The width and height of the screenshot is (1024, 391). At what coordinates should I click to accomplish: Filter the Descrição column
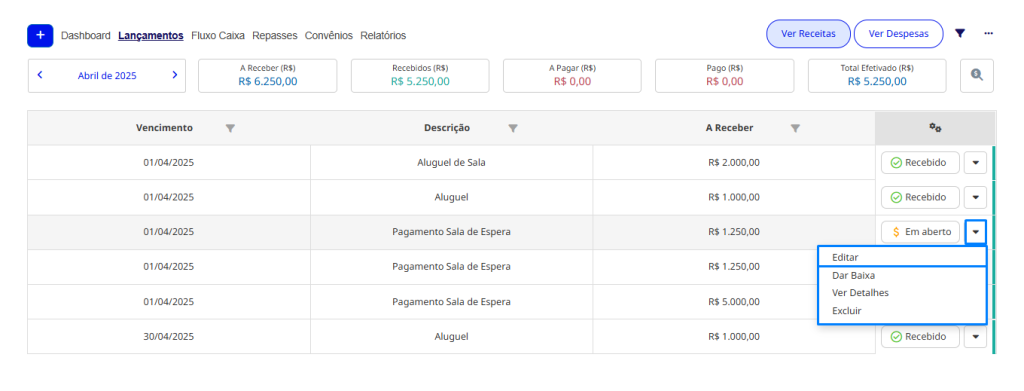pyautogui.click(x=513, y=129)
